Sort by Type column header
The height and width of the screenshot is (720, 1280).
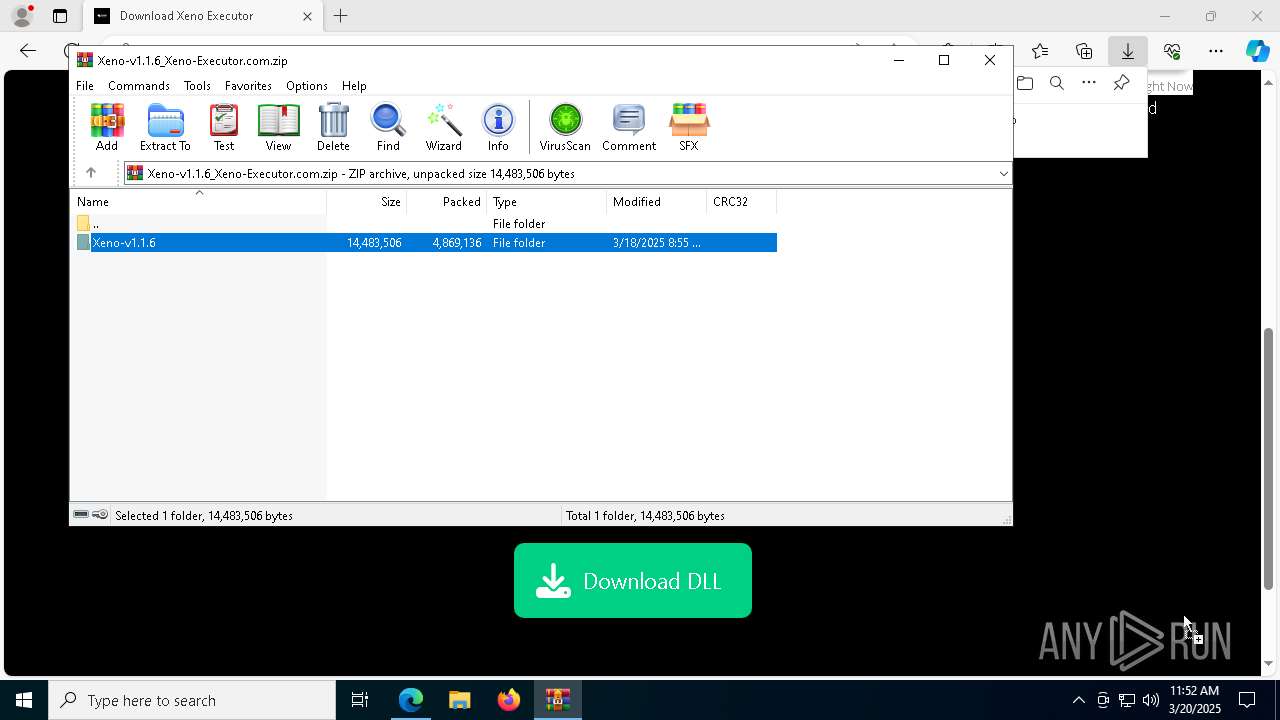[x=547, y=202]
